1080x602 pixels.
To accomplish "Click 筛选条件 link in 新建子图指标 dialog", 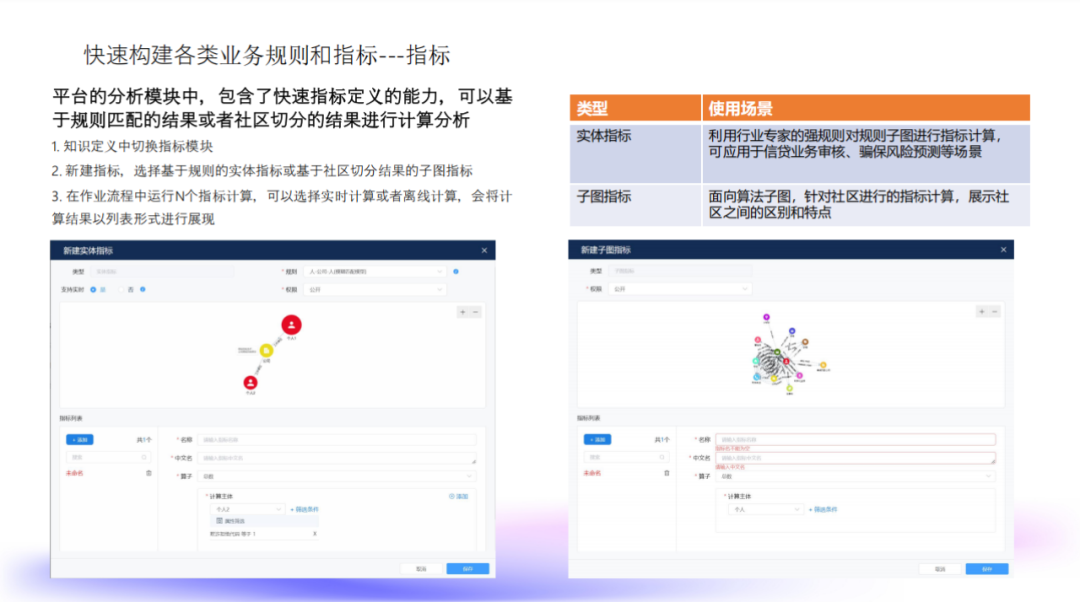I will [823, 509].
